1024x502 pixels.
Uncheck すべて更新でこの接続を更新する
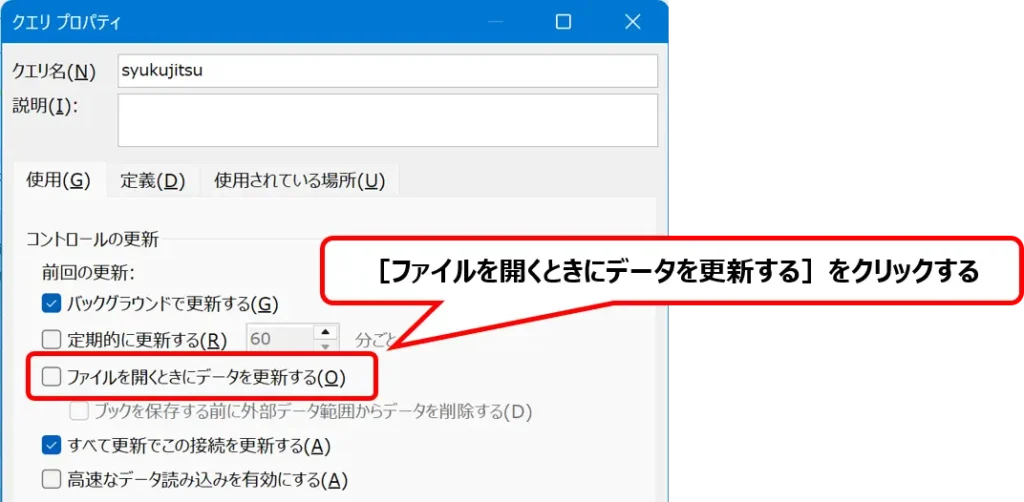pos(51,446)
